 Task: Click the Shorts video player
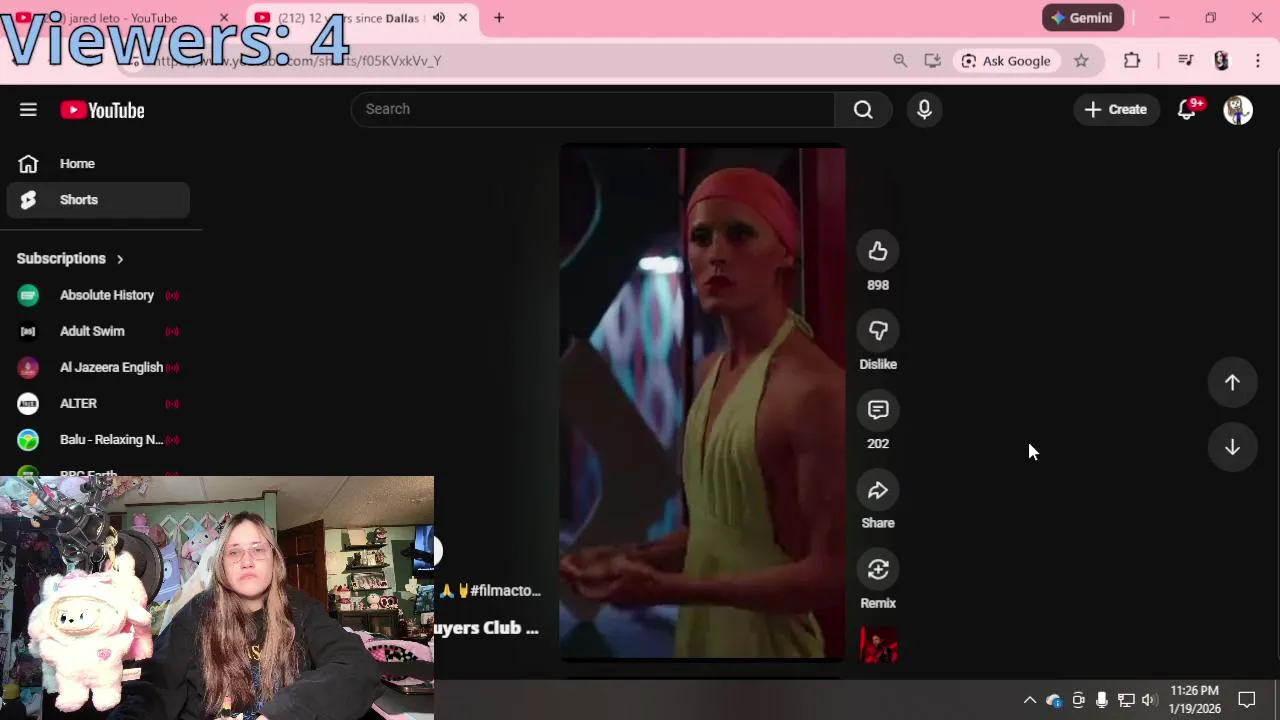(x=702, y=403)
